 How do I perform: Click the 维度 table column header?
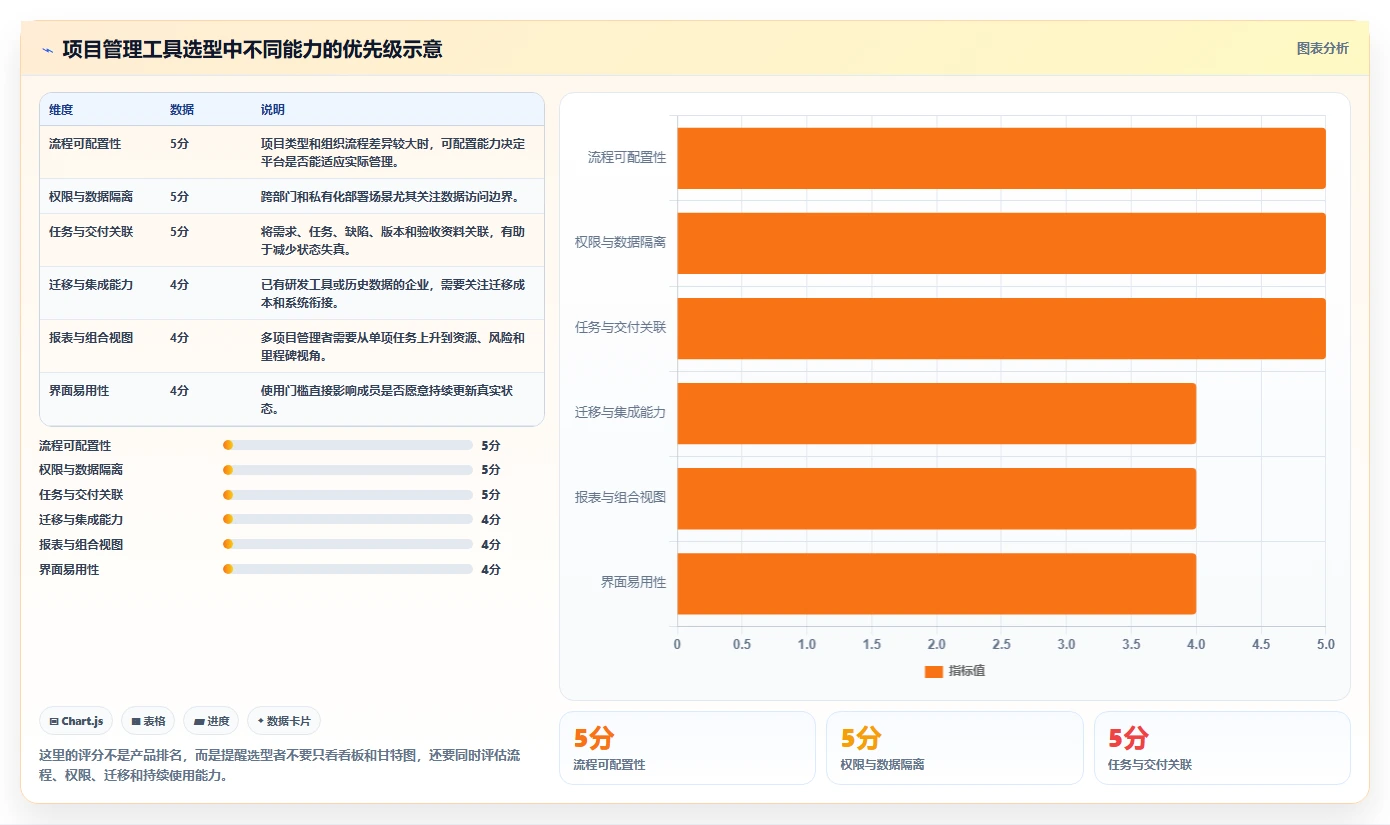(61, 110)
